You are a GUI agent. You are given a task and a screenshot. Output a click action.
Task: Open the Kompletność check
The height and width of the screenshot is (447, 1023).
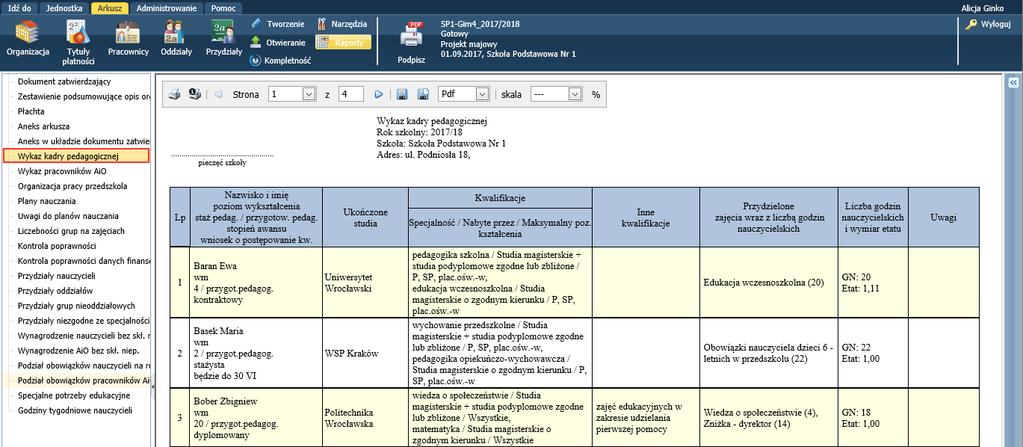click(x=281, y=61)
